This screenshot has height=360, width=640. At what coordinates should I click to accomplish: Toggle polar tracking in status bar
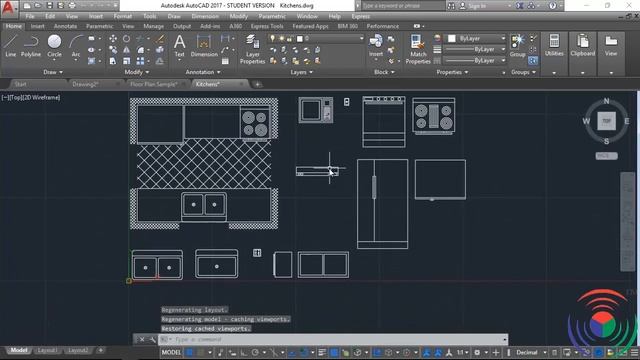(255, 352)
